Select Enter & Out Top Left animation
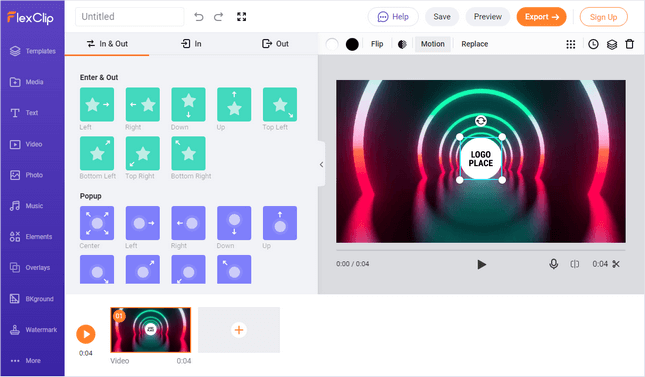The width and height of the screenshot is (645, 377). (x=280, y=105)
